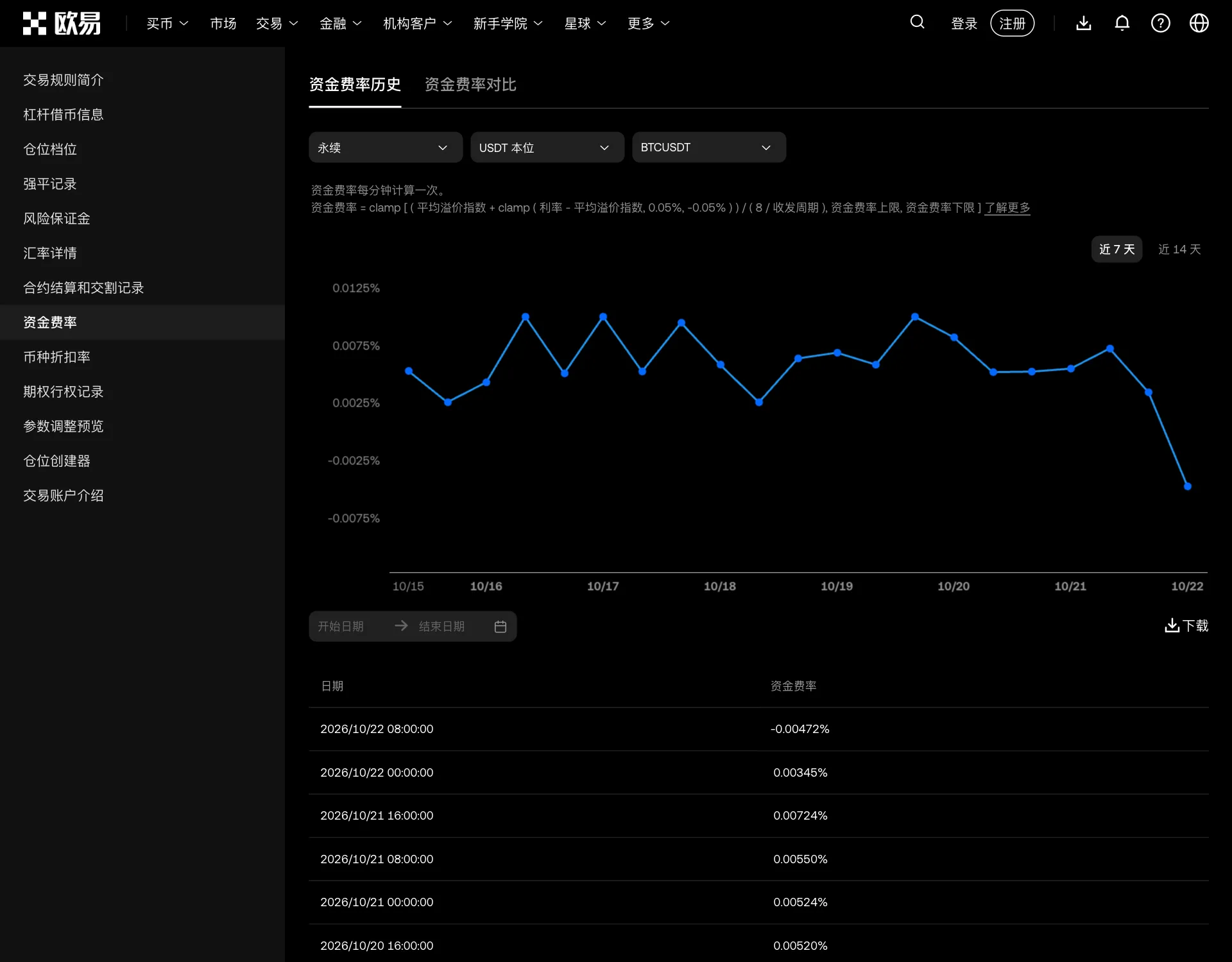Open the USDT 本位 margin dropdown
This screenshot has width=1232, height=962.
547,148
